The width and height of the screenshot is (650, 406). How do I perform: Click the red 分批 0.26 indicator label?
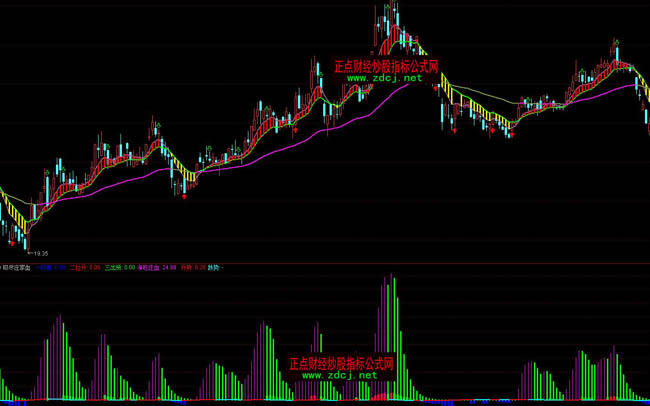193,267
